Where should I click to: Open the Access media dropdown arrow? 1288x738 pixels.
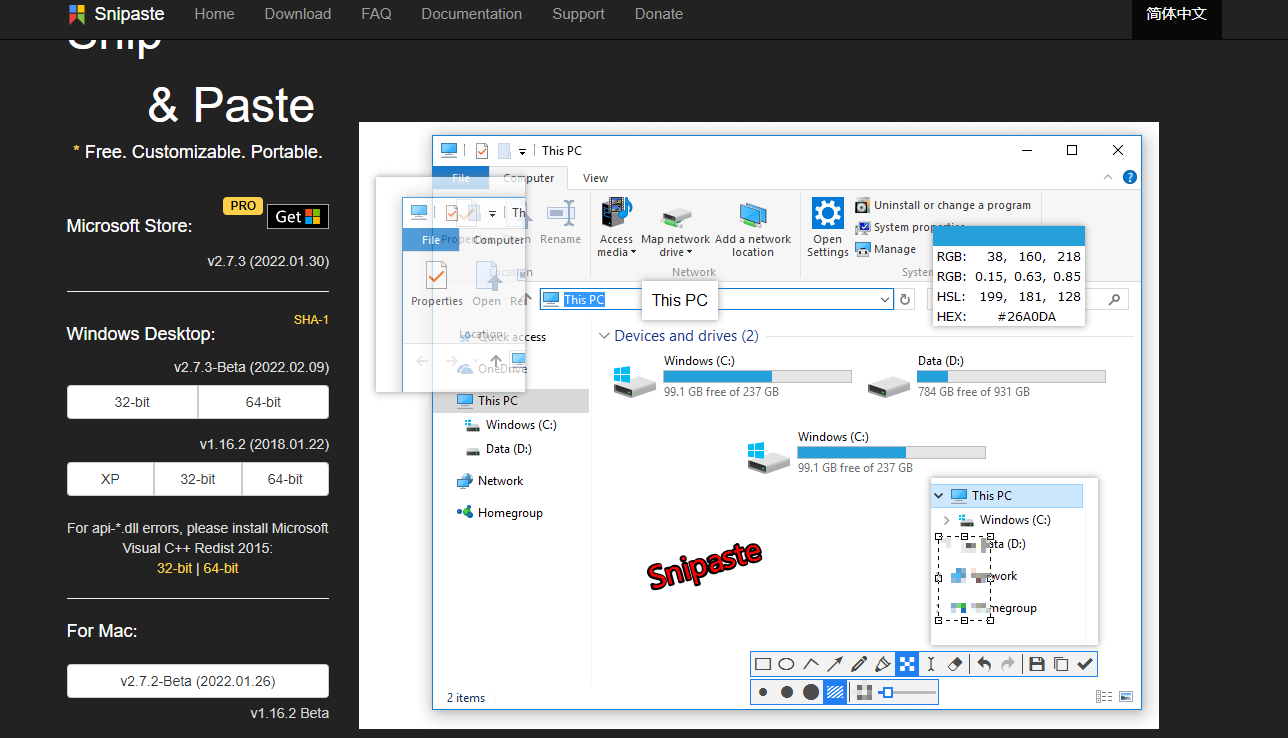[633, 253]
